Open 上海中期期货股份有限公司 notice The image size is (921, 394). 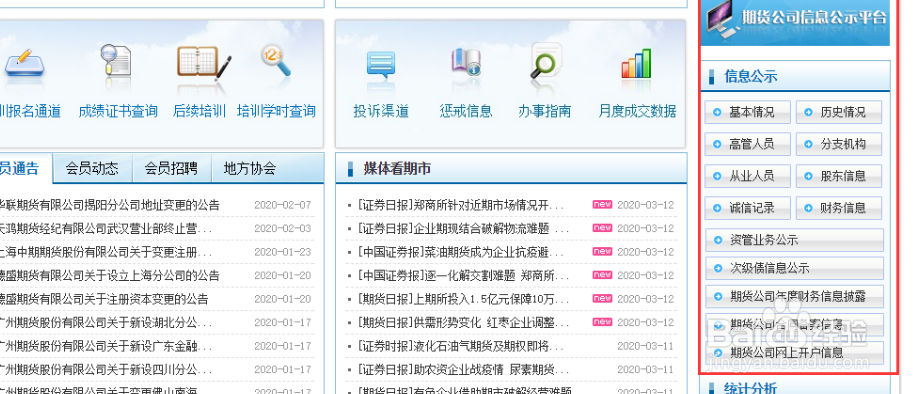pos(106,252)
